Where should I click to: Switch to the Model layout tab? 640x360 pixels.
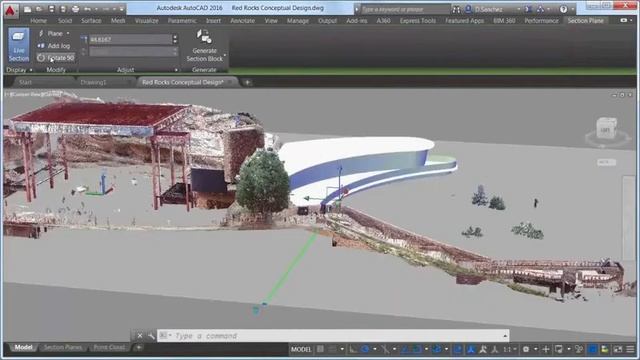23,347
